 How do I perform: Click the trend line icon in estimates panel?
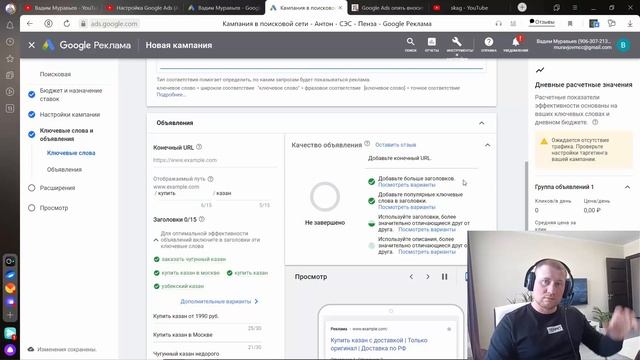pyautogui.click(x=540, y=70)
